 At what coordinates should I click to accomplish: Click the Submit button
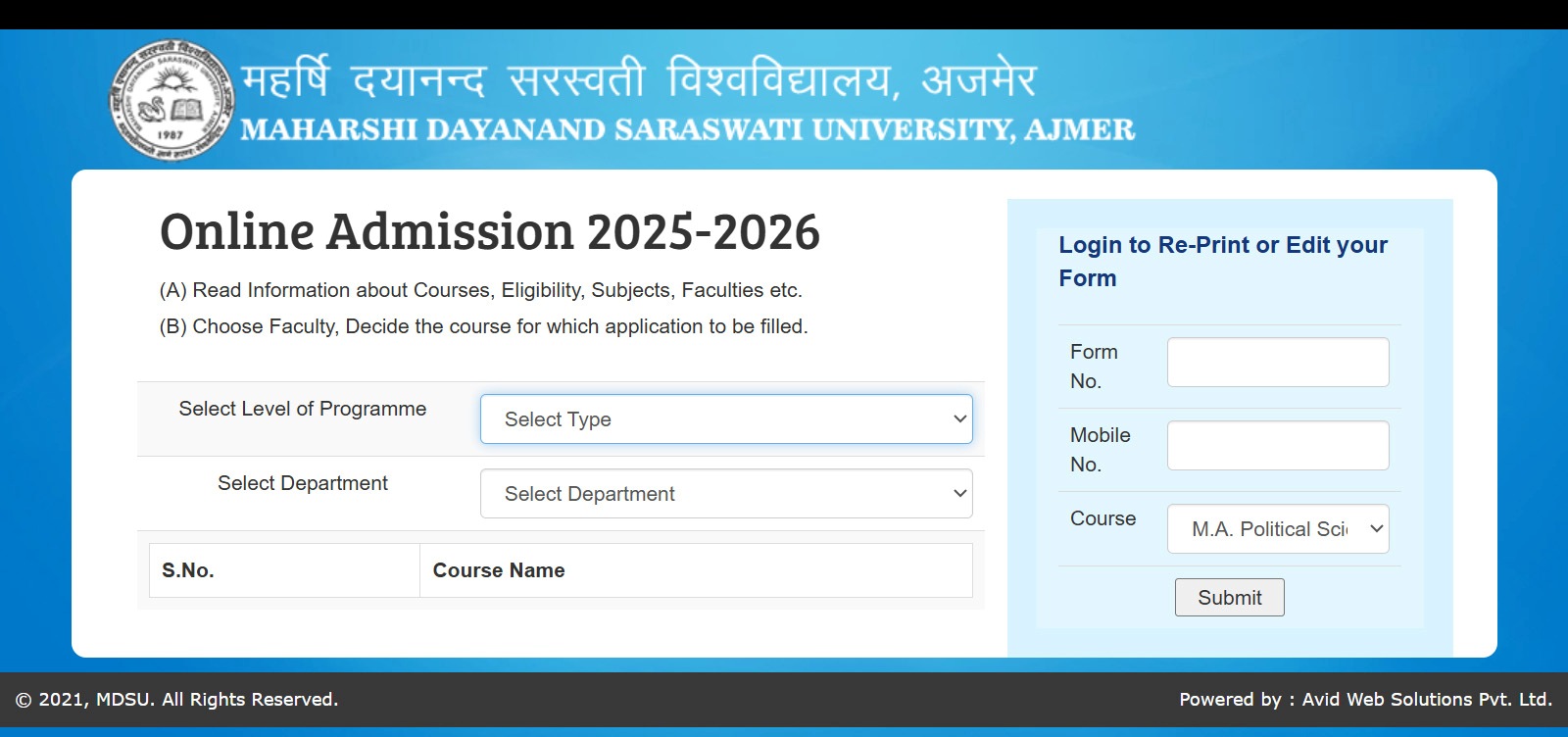(x=1230, y=598)
